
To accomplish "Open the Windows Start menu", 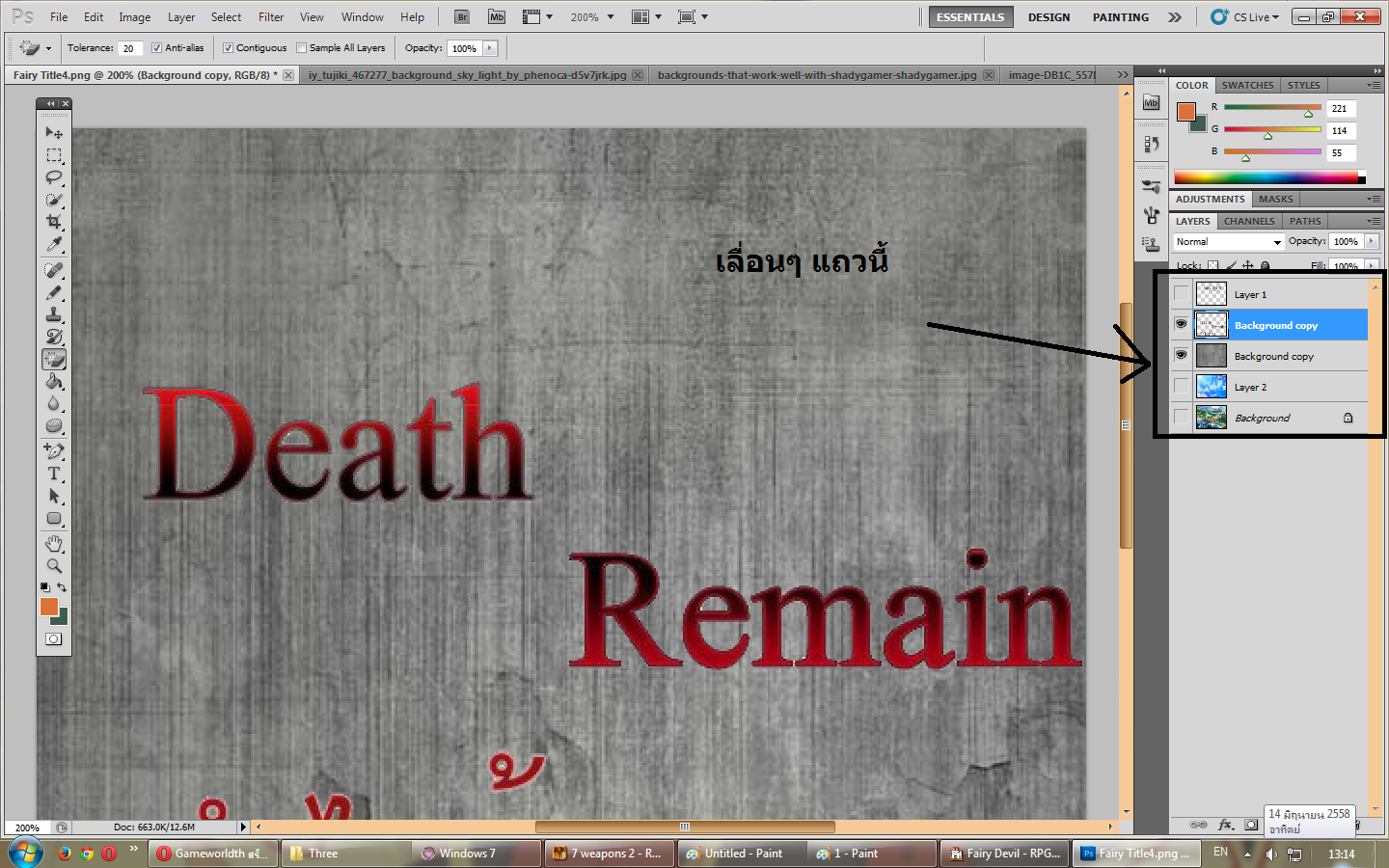I will coord(25,853).
